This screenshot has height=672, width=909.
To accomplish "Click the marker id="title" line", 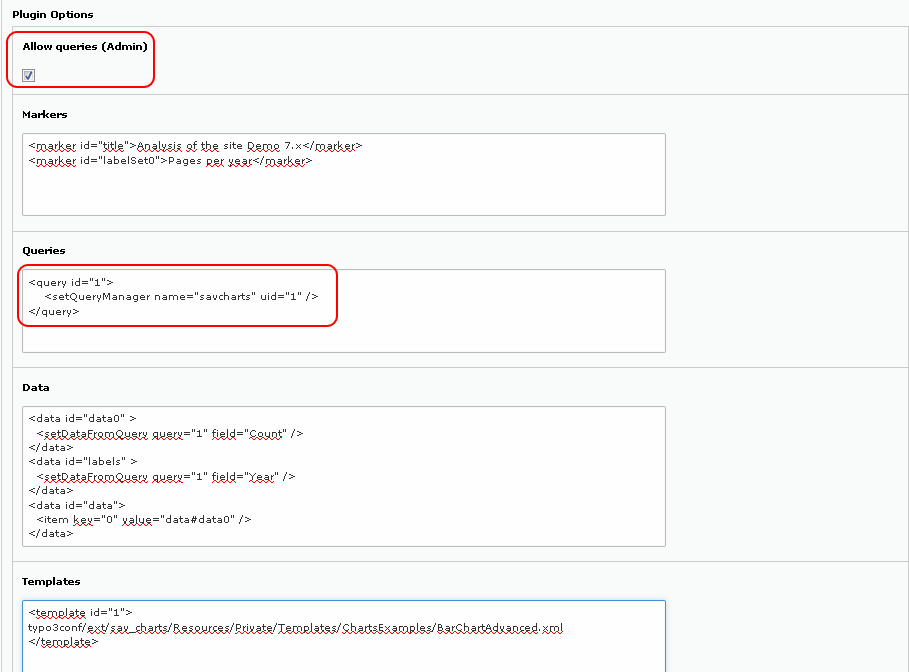I will coord(195,146).
